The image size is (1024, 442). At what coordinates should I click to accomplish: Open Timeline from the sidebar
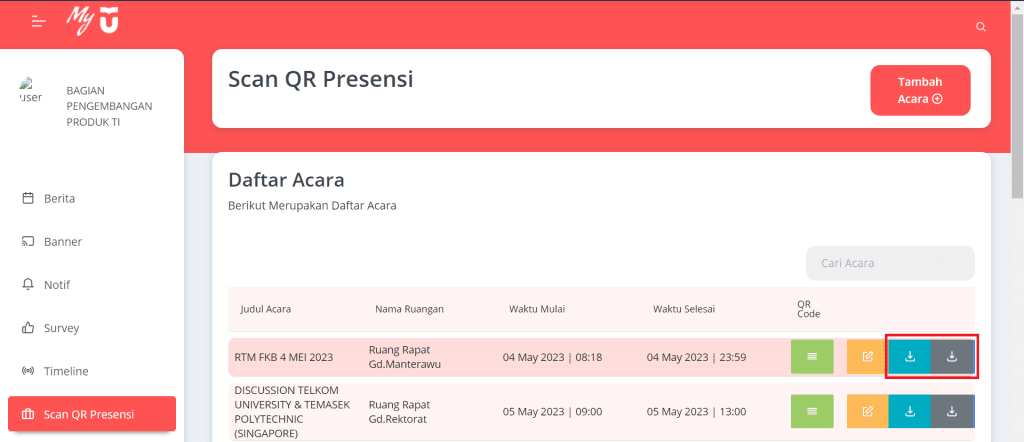pyautogui.click(x=65, y=371)
